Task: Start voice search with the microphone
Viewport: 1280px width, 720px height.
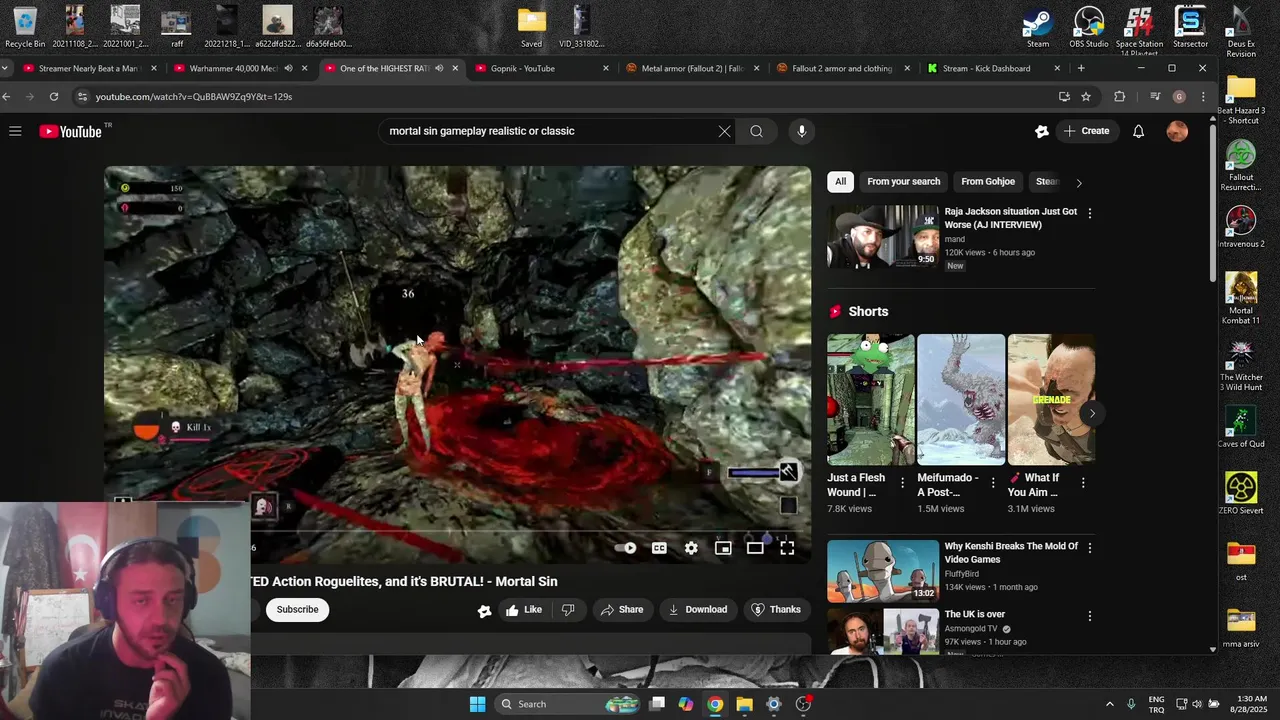Action: [801, 131]
